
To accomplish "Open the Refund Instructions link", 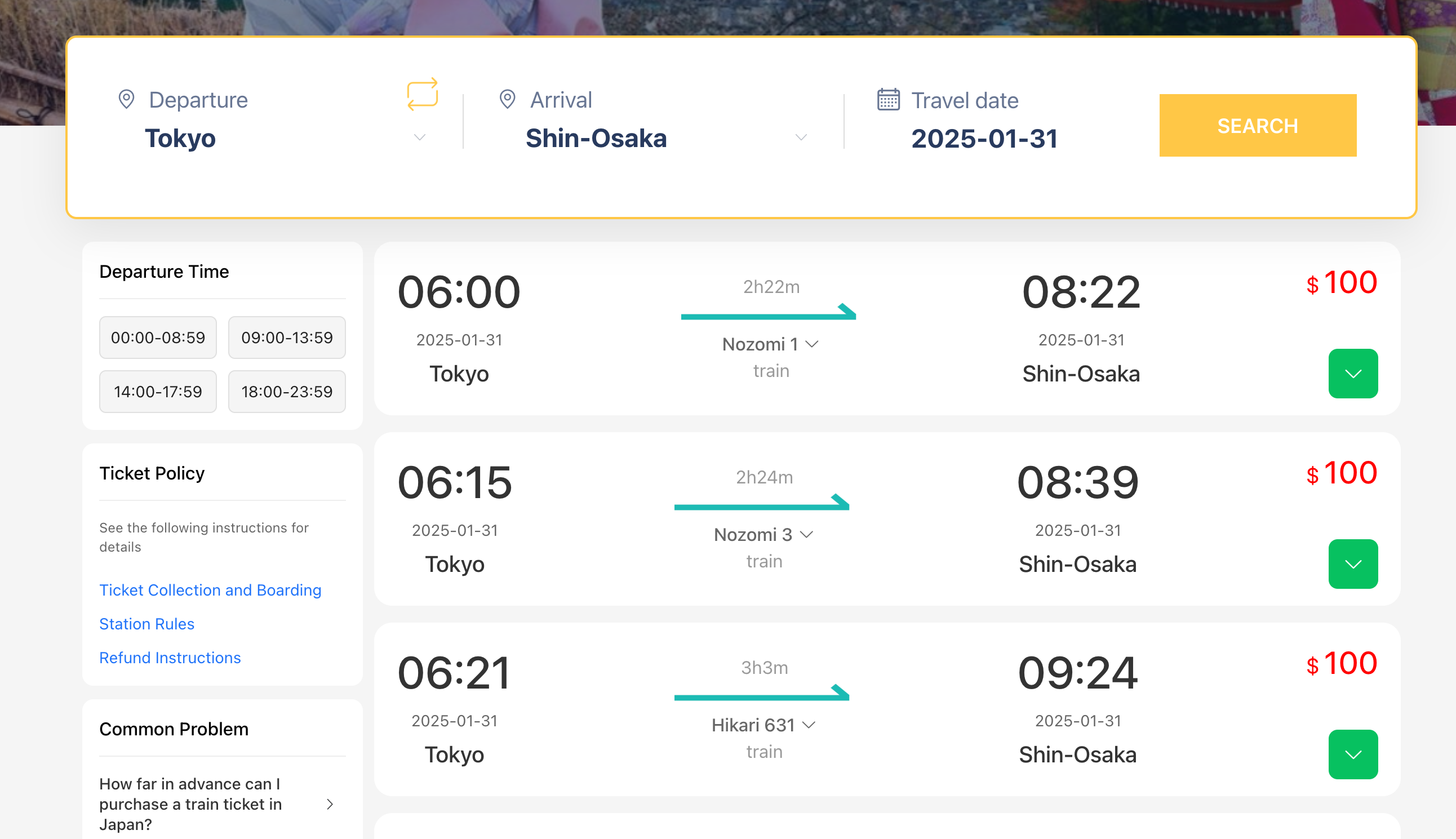I will [x=170, y=658].
